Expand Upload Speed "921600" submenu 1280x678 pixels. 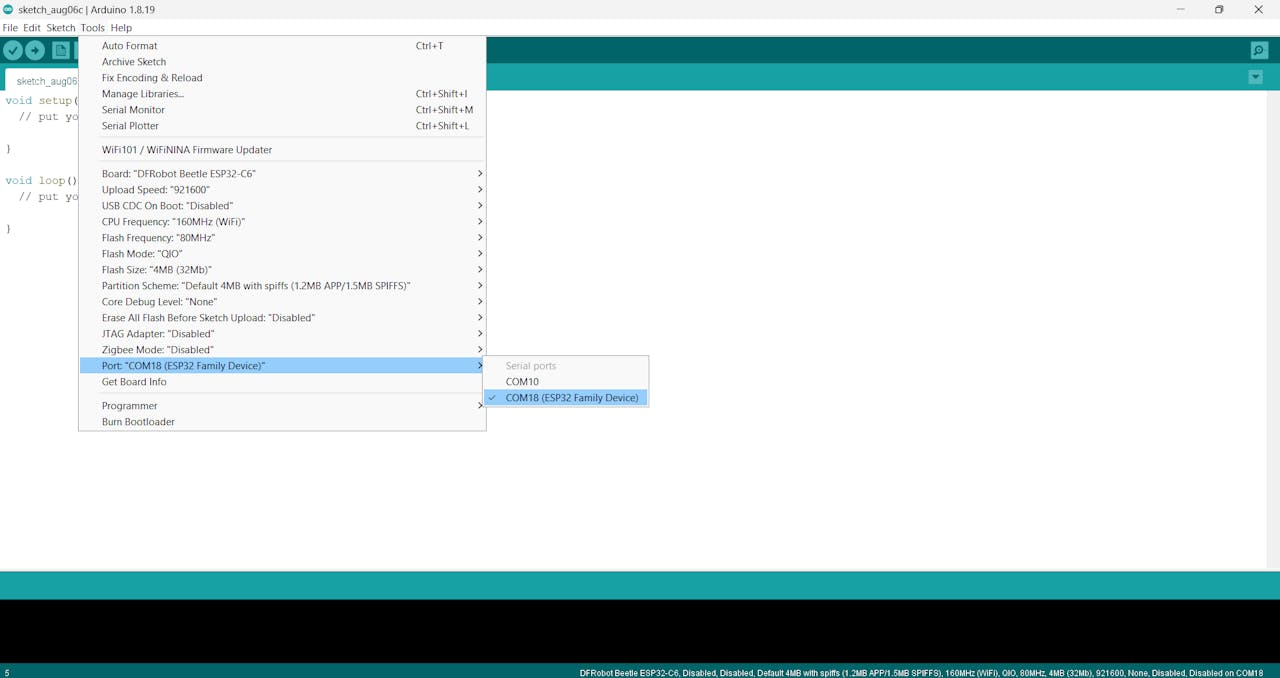tap(282, 190)
